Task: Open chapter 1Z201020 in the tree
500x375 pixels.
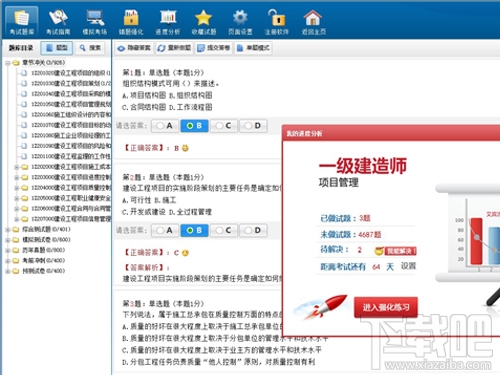Action: 71,73
